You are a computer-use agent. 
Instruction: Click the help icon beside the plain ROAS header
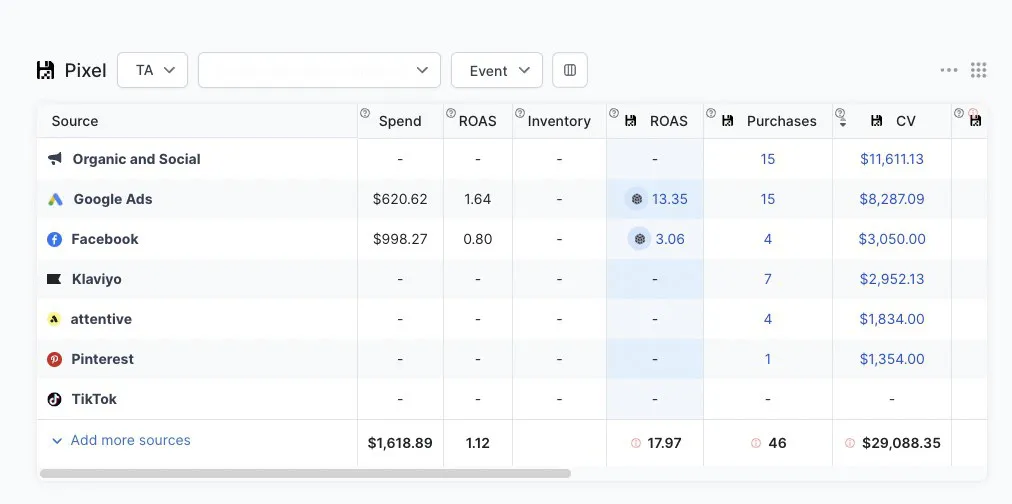click(x=450, y=113)
